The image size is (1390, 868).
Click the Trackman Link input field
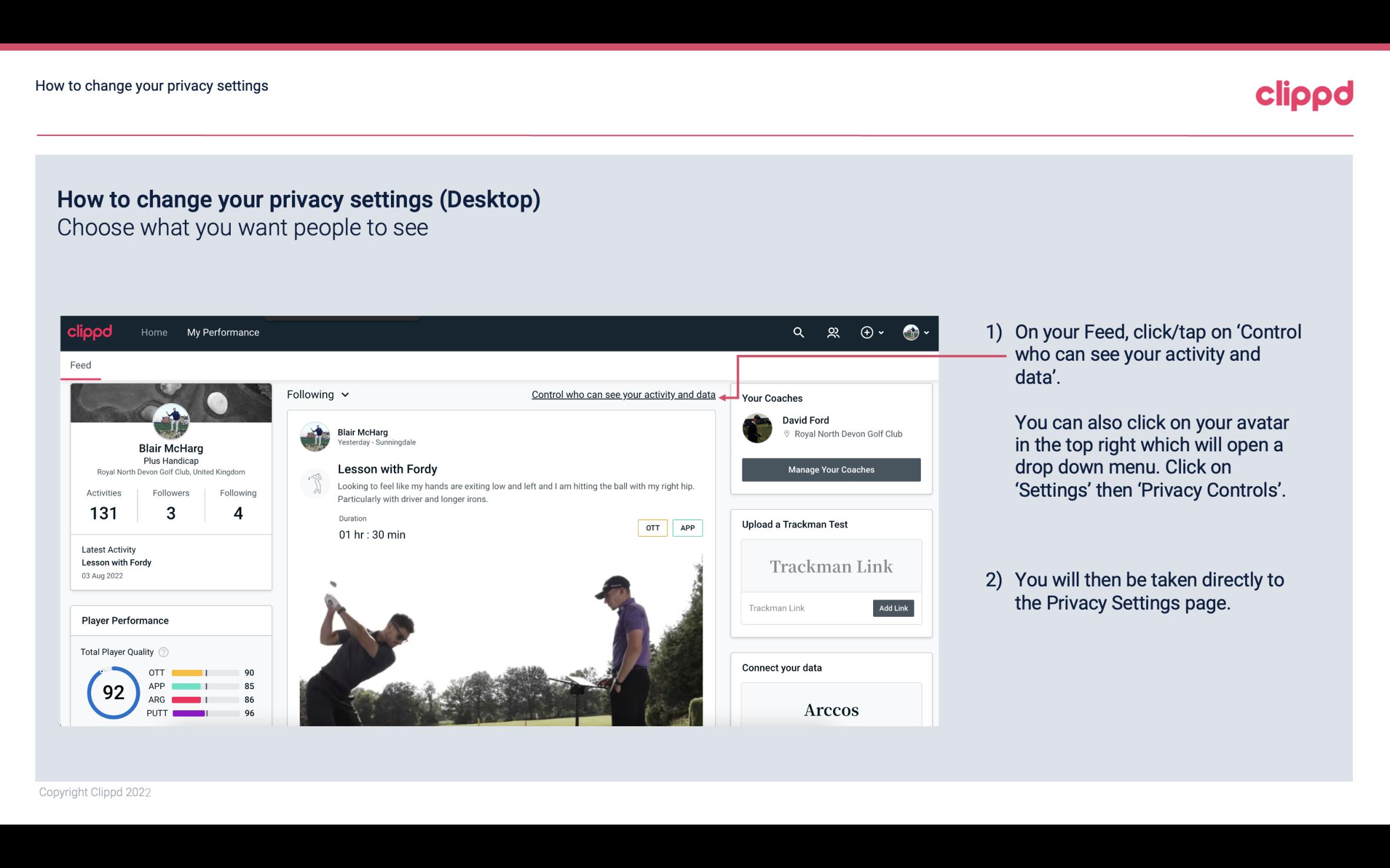(805, 608)
